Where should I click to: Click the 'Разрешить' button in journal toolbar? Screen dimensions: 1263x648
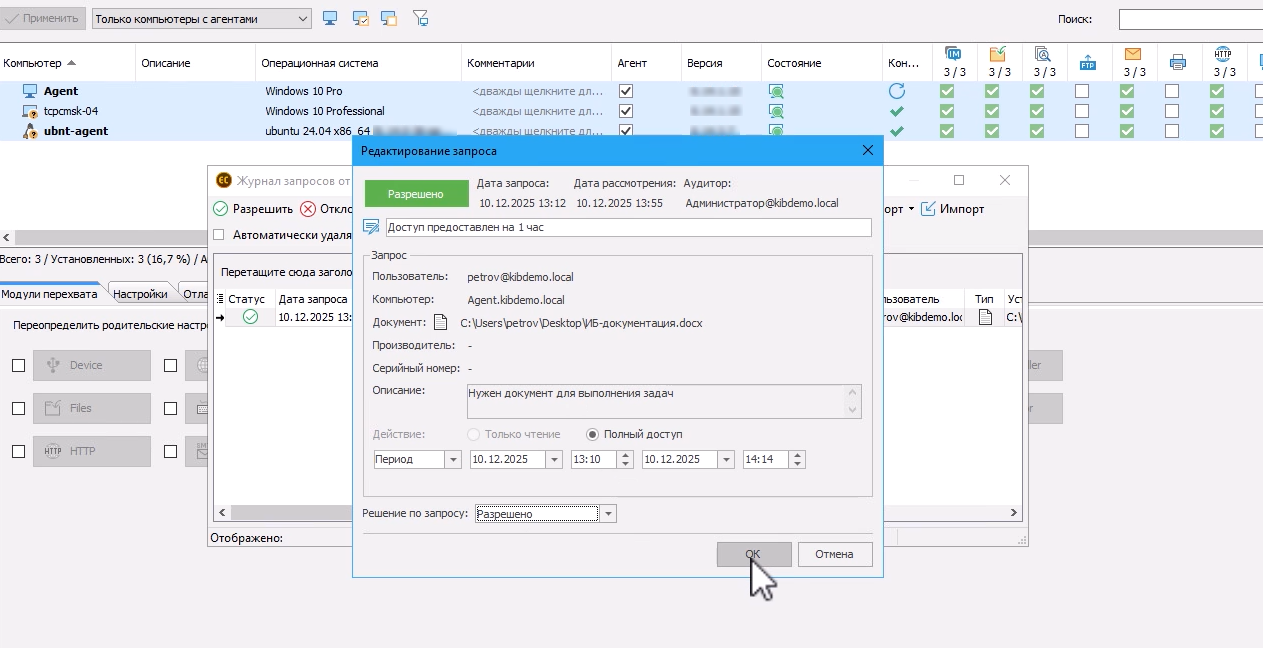[253, 209]
